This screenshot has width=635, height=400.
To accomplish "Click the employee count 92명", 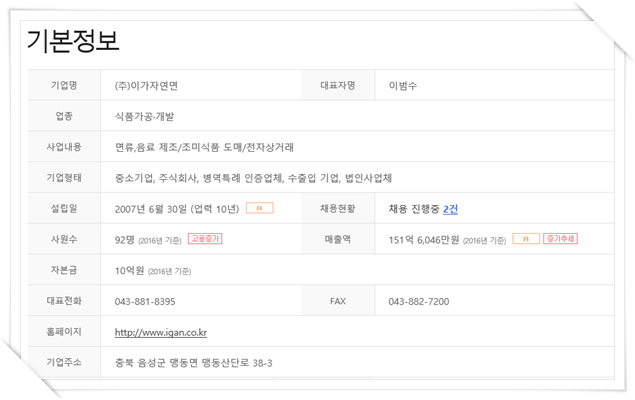I will (x=124, y=240).
